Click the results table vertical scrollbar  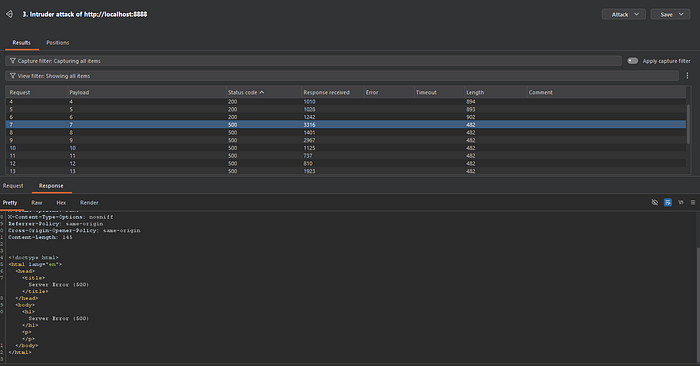tap(688, 124)
